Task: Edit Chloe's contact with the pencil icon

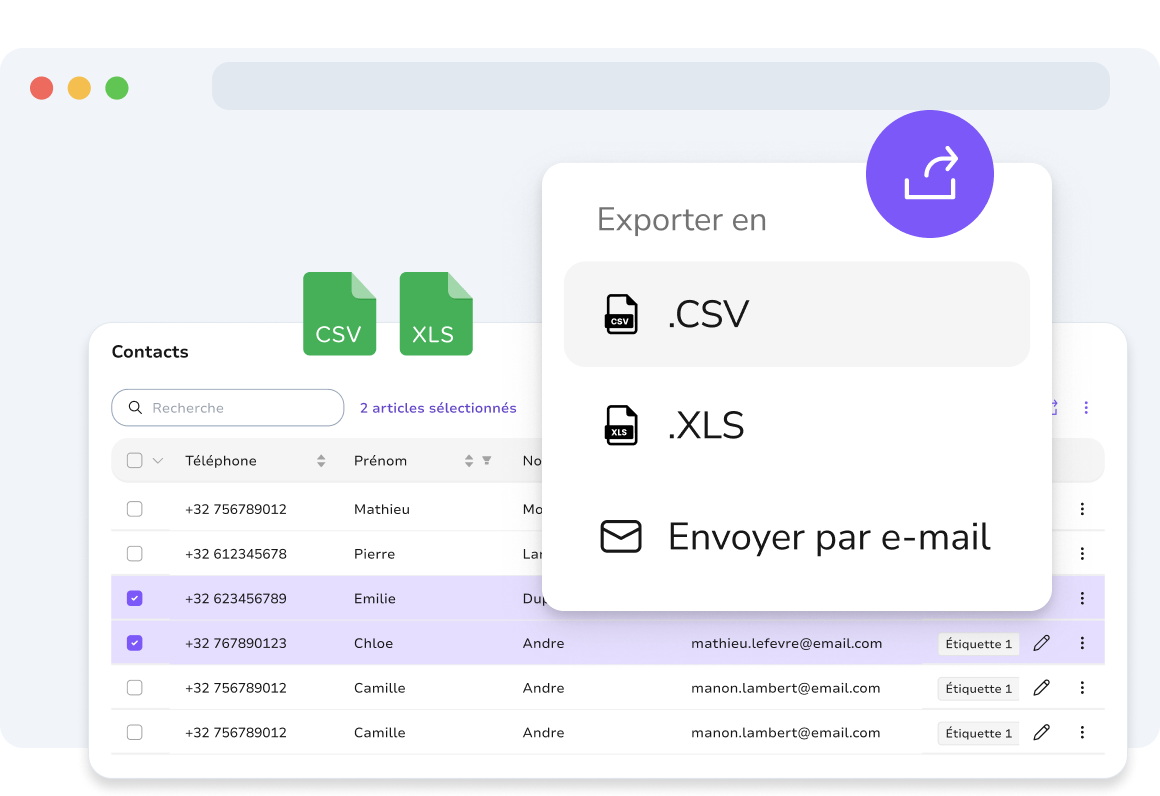Action: 1042,643
